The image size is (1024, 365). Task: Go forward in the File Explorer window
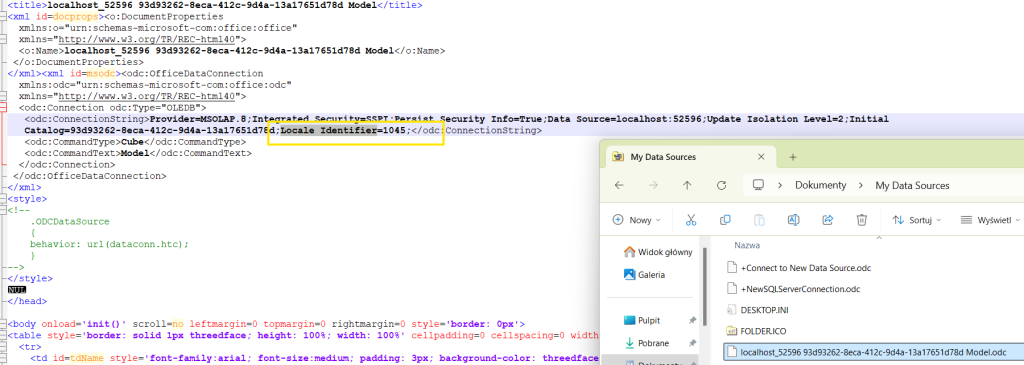[x=653, y=185]
